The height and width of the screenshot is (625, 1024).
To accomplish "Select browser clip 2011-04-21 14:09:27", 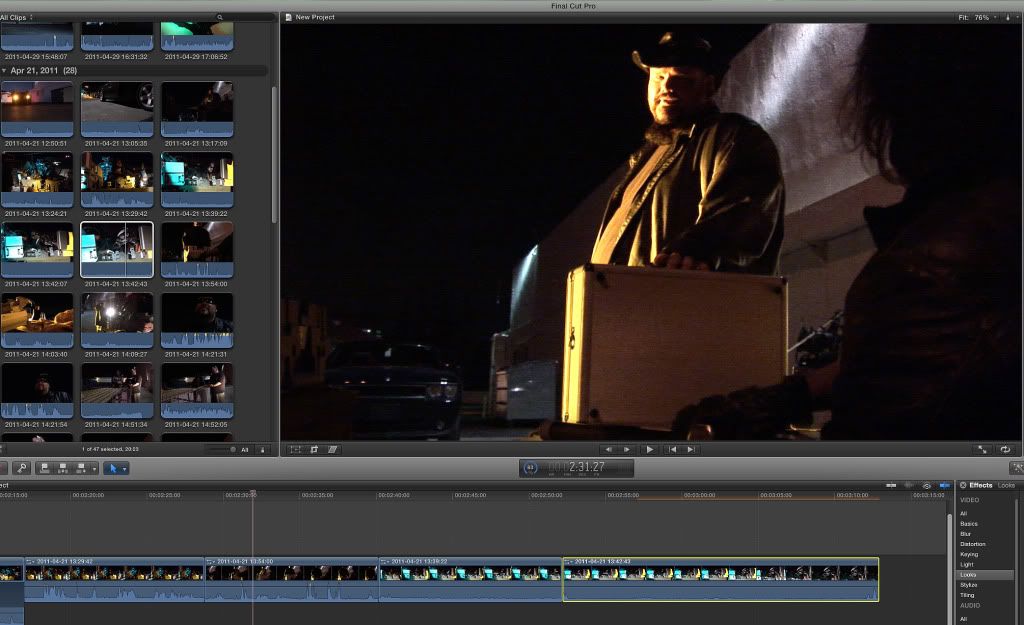I will 117,320.
